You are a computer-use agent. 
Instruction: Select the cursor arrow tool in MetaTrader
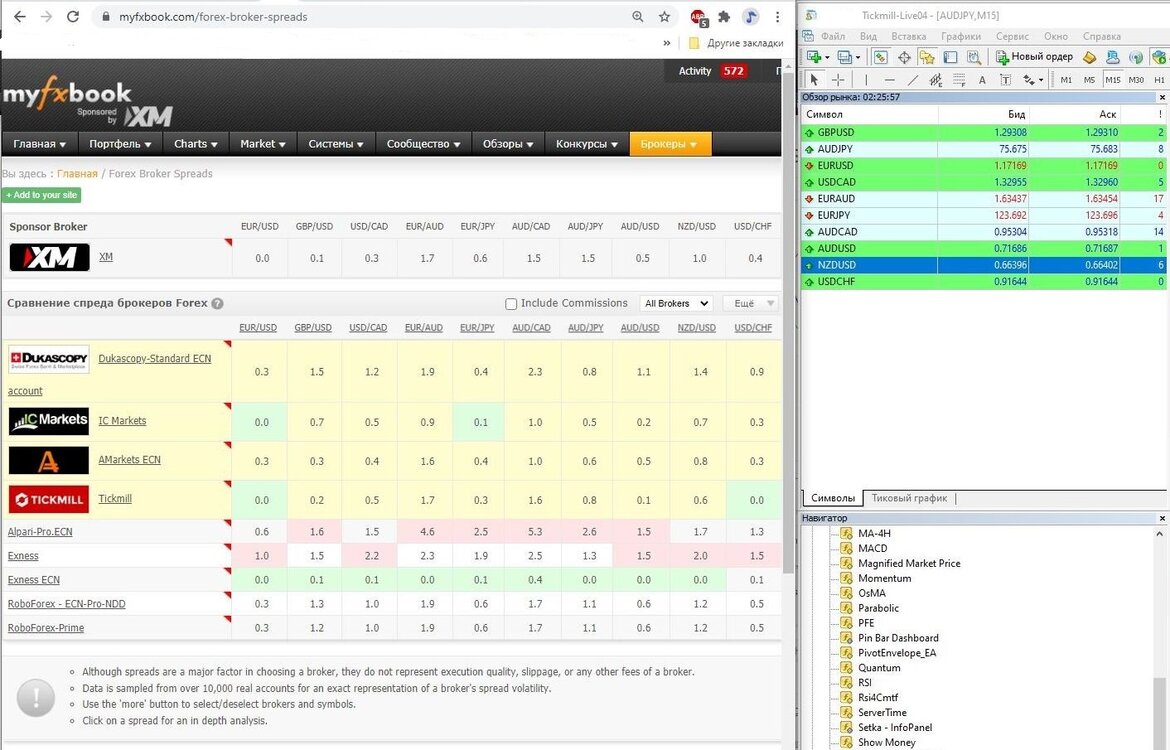click(814, 80)
